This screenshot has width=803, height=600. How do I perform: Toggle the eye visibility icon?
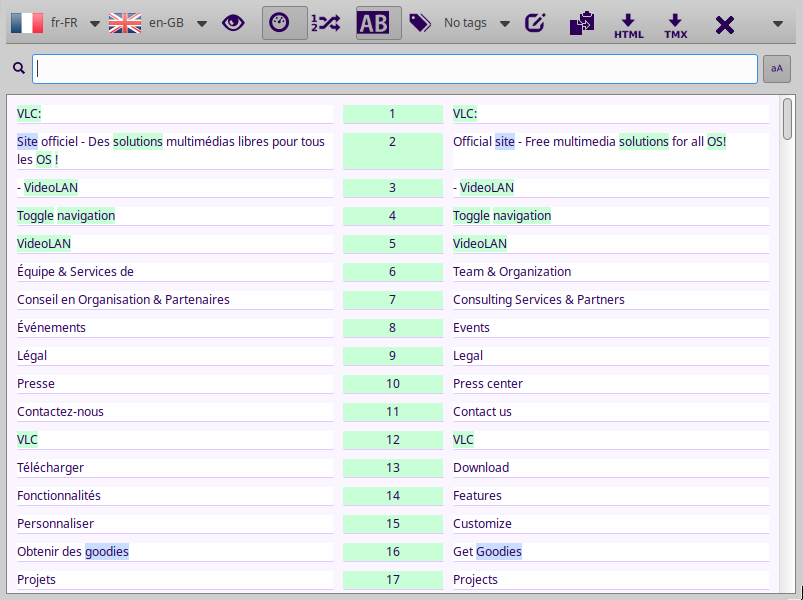pos(233,23)
